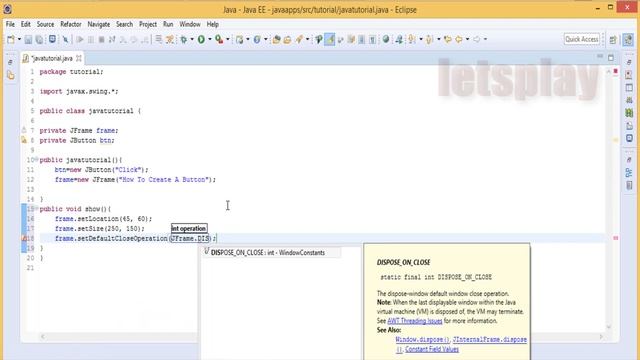Open the File menu
The height and width of the screenshot is (360, 640).
[x=10, y=24]
